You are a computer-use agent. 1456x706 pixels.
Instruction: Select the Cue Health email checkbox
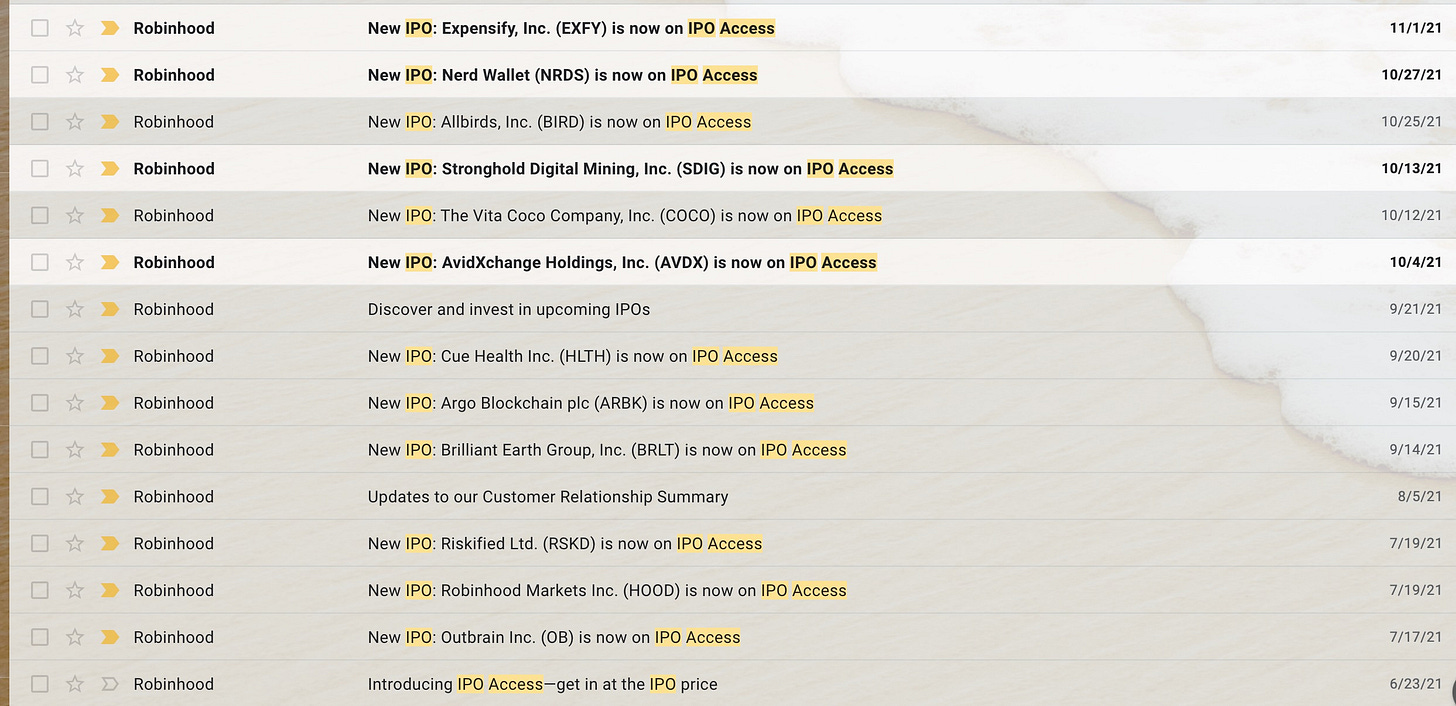(40, 356)
